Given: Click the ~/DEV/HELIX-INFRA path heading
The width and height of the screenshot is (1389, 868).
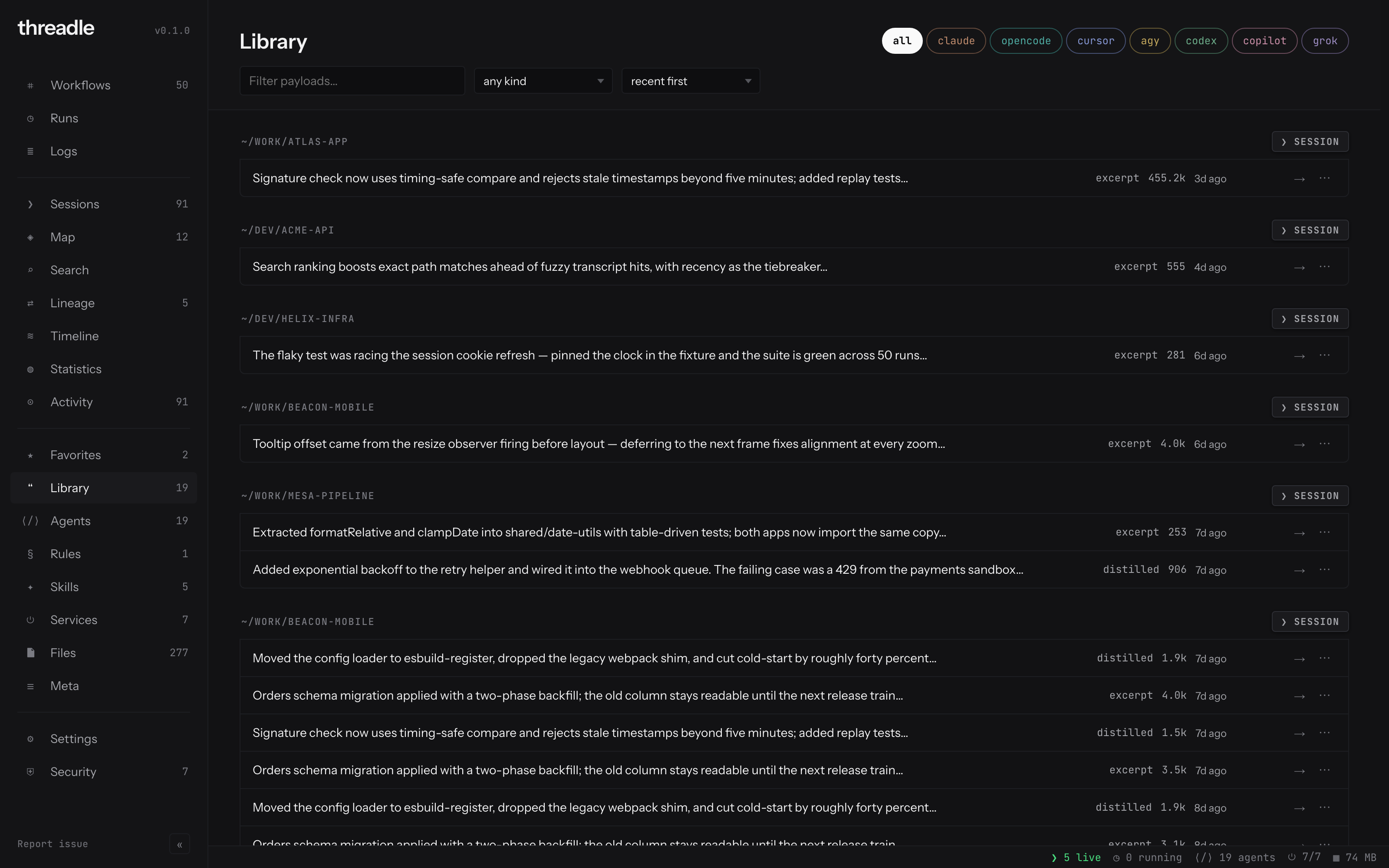Looking at the screenshot, I should (298, 319).
